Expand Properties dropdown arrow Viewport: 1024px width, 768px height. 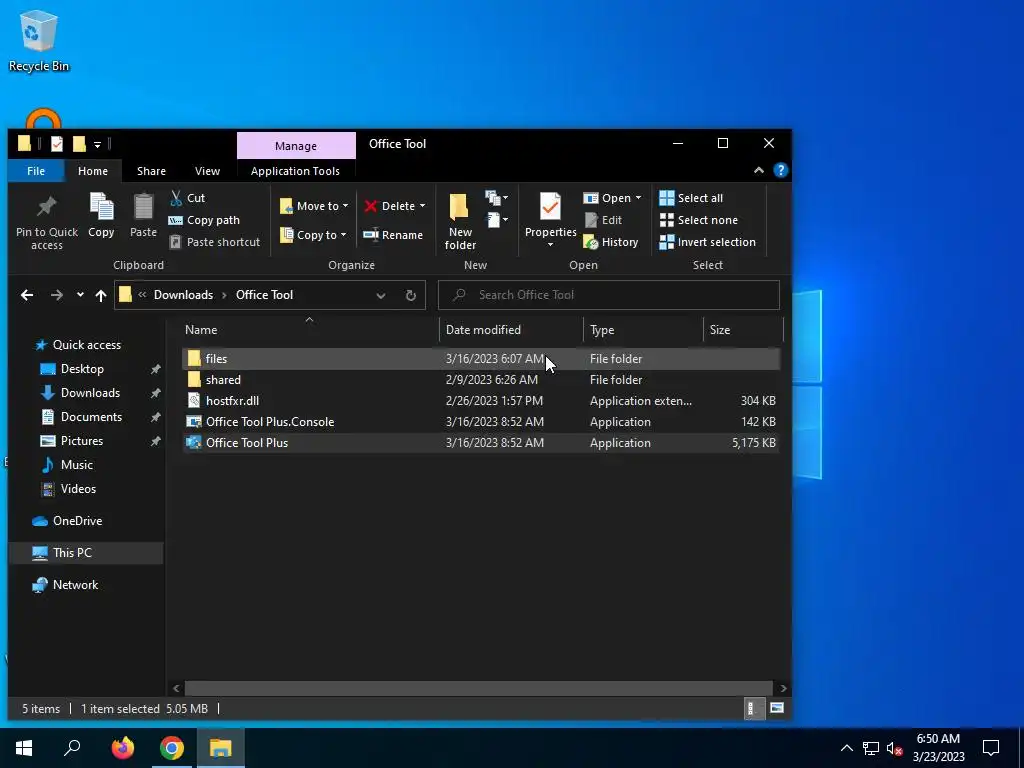tap(550, 245)
